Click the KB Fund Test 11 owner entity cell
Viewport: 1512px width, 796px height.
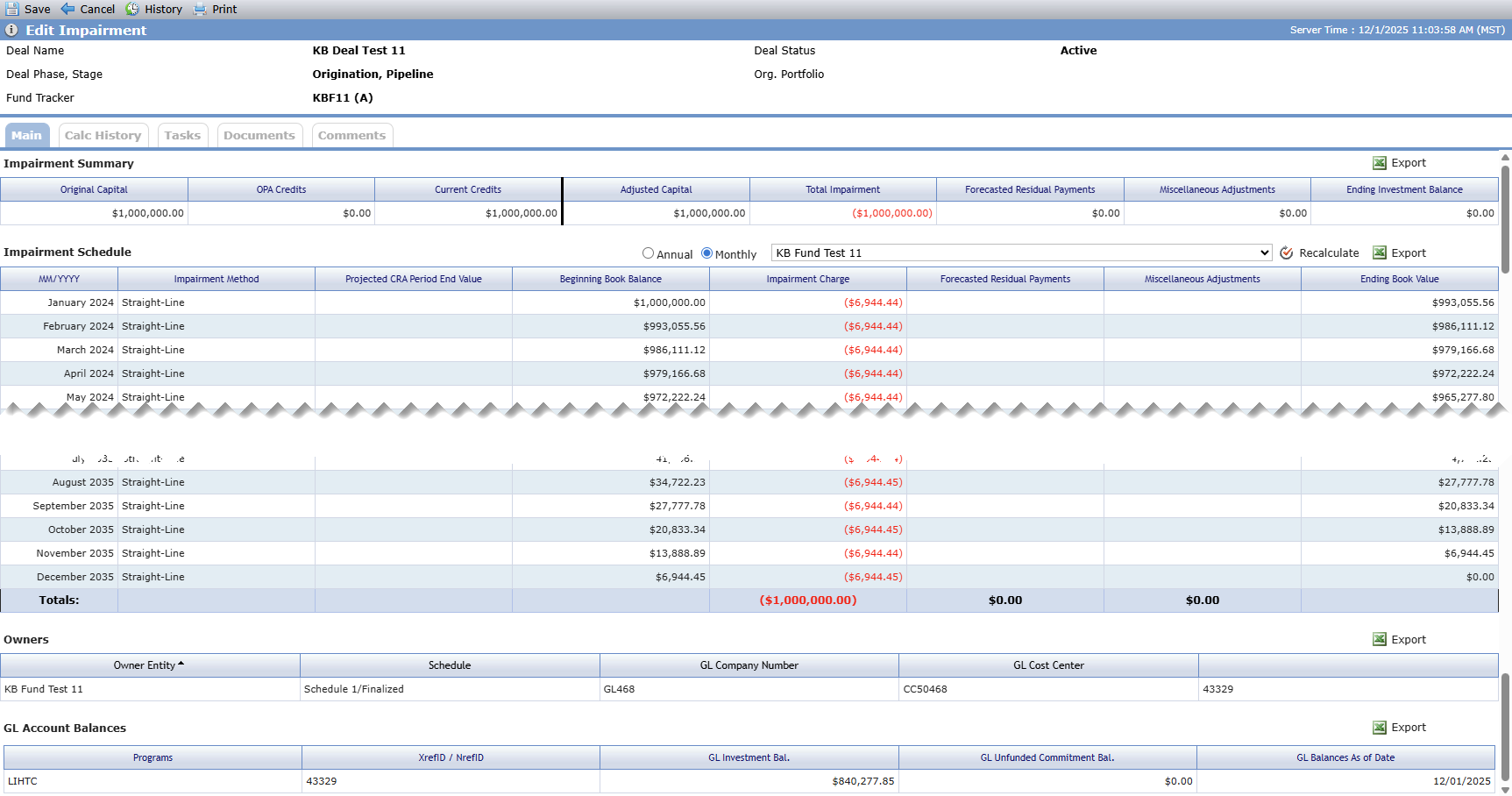(x=150, y=689)
